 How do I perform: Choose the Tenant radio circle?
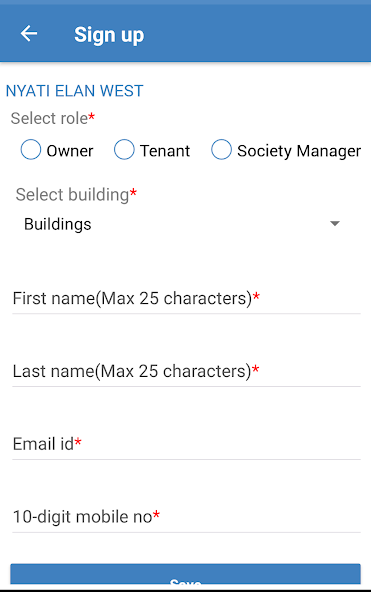[x=124, y=150]
